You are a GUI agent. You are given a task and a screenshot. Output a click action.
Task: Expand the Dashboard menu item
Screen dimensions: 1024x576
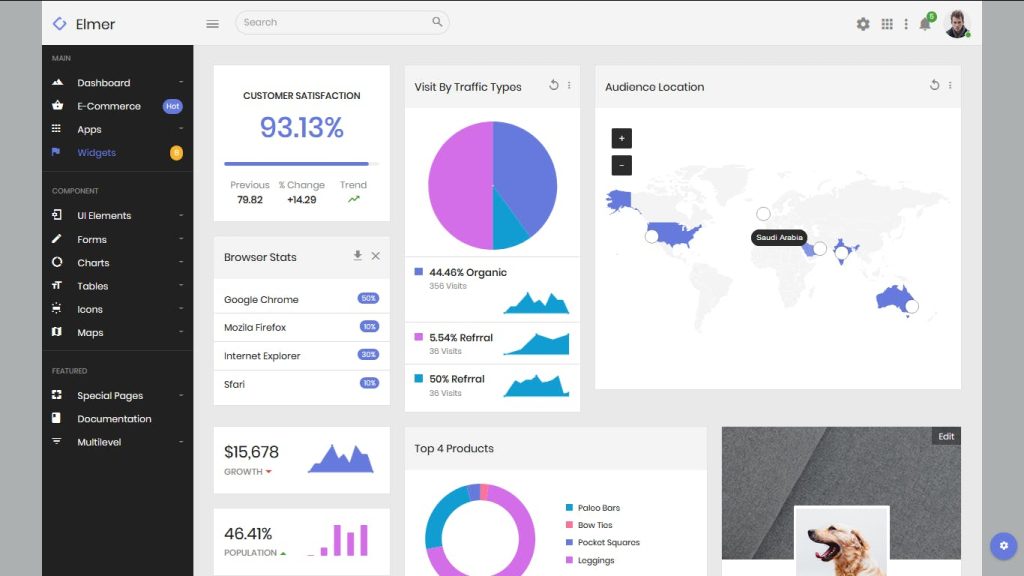pyautogui.click(x=102, y=82)
